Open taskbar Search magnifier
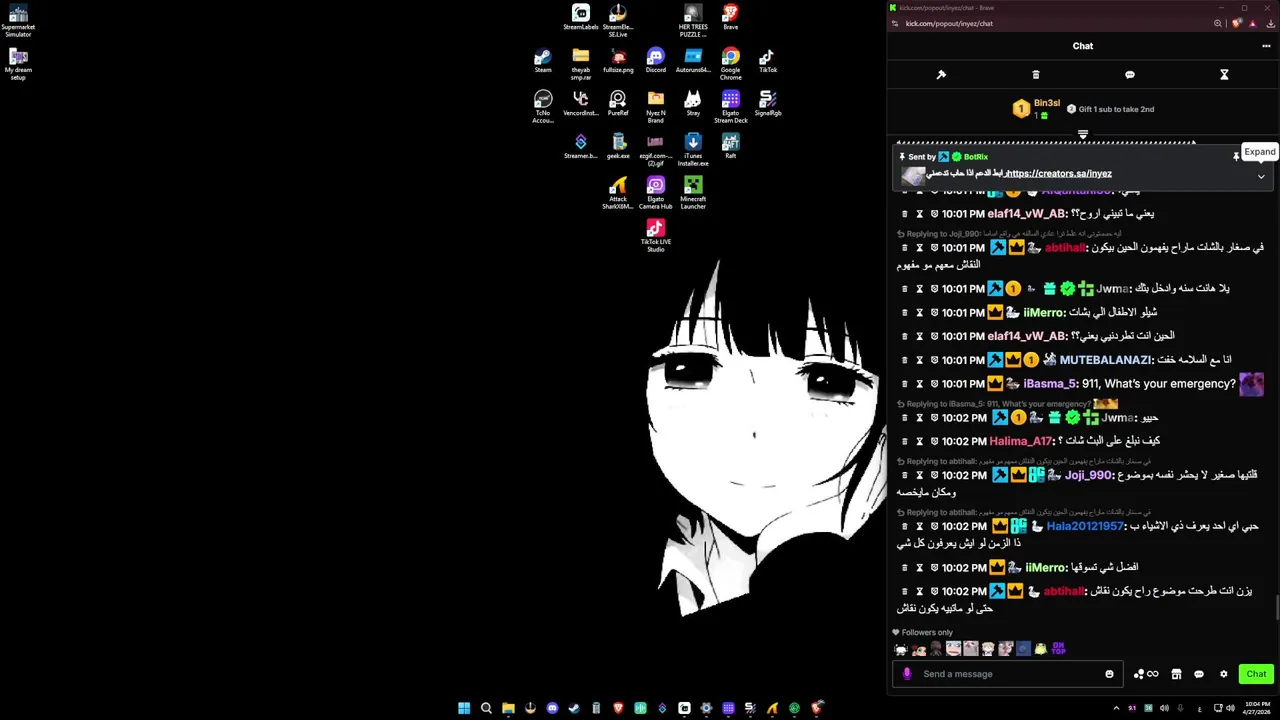The image size is (1280, 720). click(x=486, y=708)
